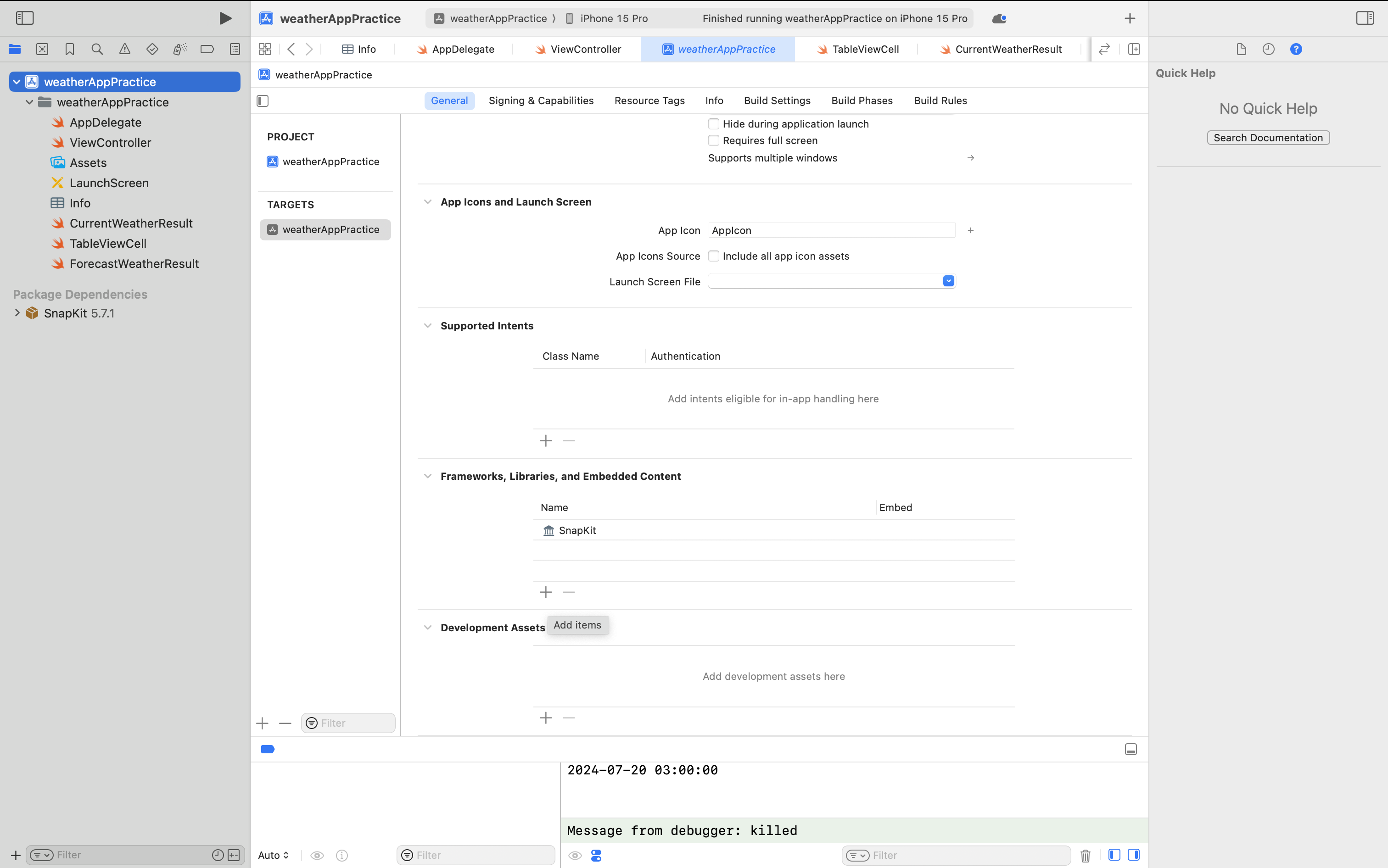Select SnapKit row in frameworks list
This screenshot has height=868, width=1388.
pyautogui.click(x=773, y=530)
